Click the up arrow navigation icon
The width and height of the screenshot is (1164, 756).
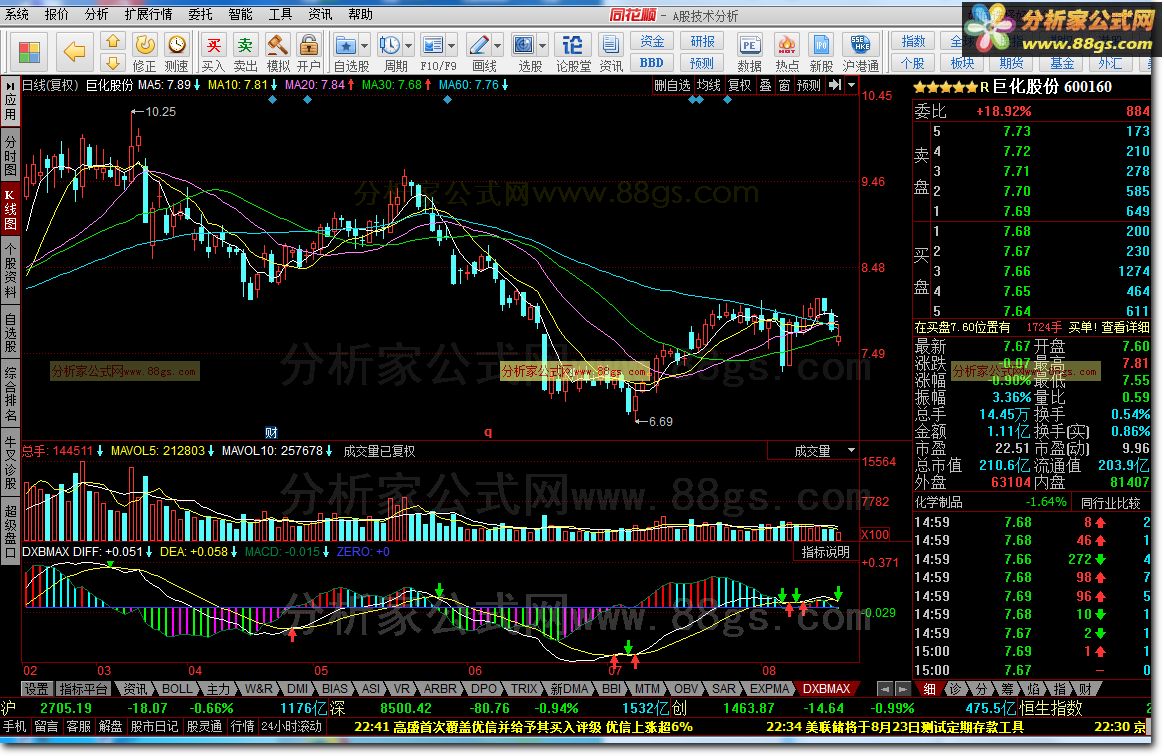tap(113, 41)
